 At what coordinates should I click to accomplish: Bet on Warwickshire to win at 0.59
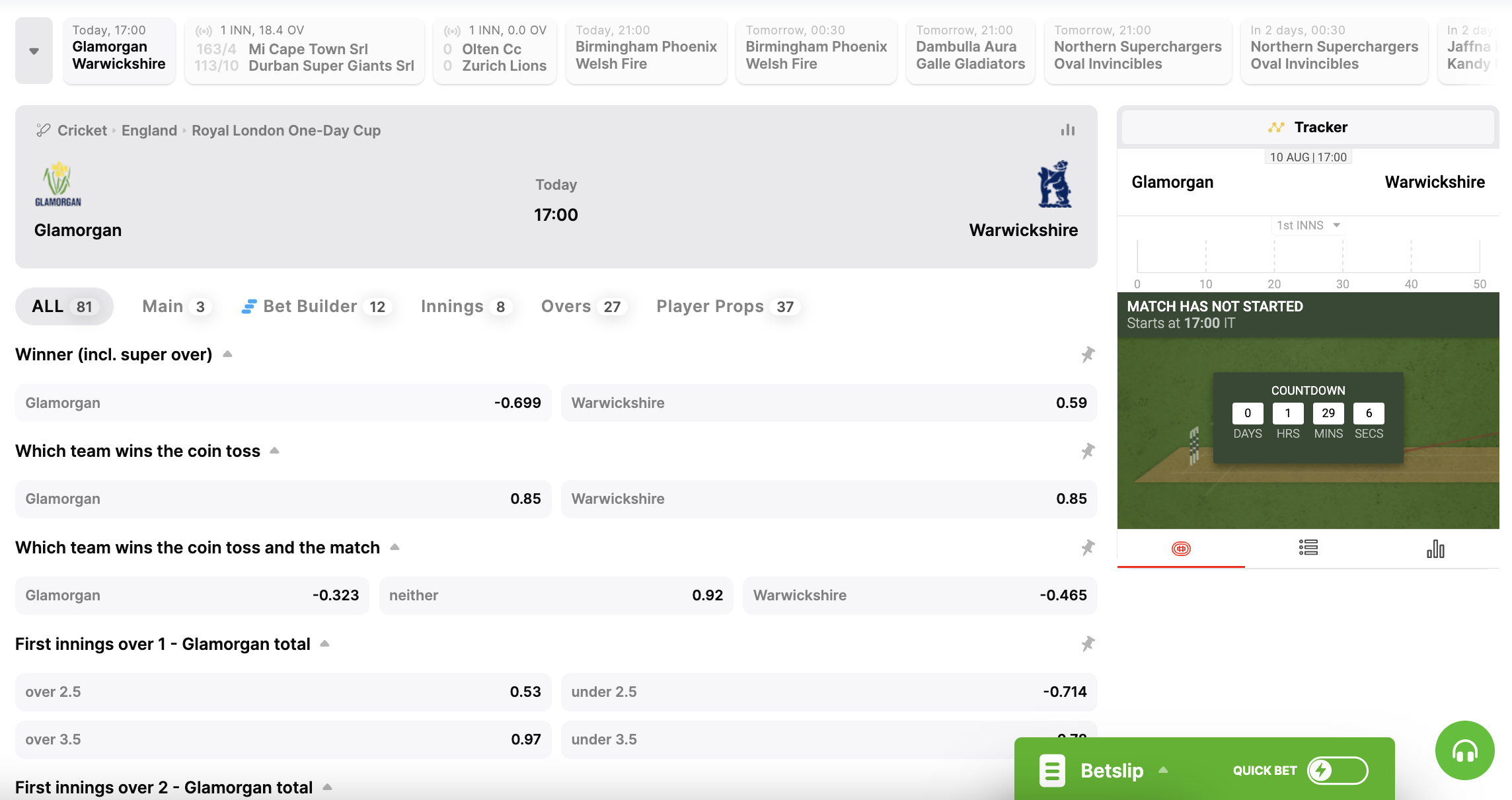pos(829,403)
